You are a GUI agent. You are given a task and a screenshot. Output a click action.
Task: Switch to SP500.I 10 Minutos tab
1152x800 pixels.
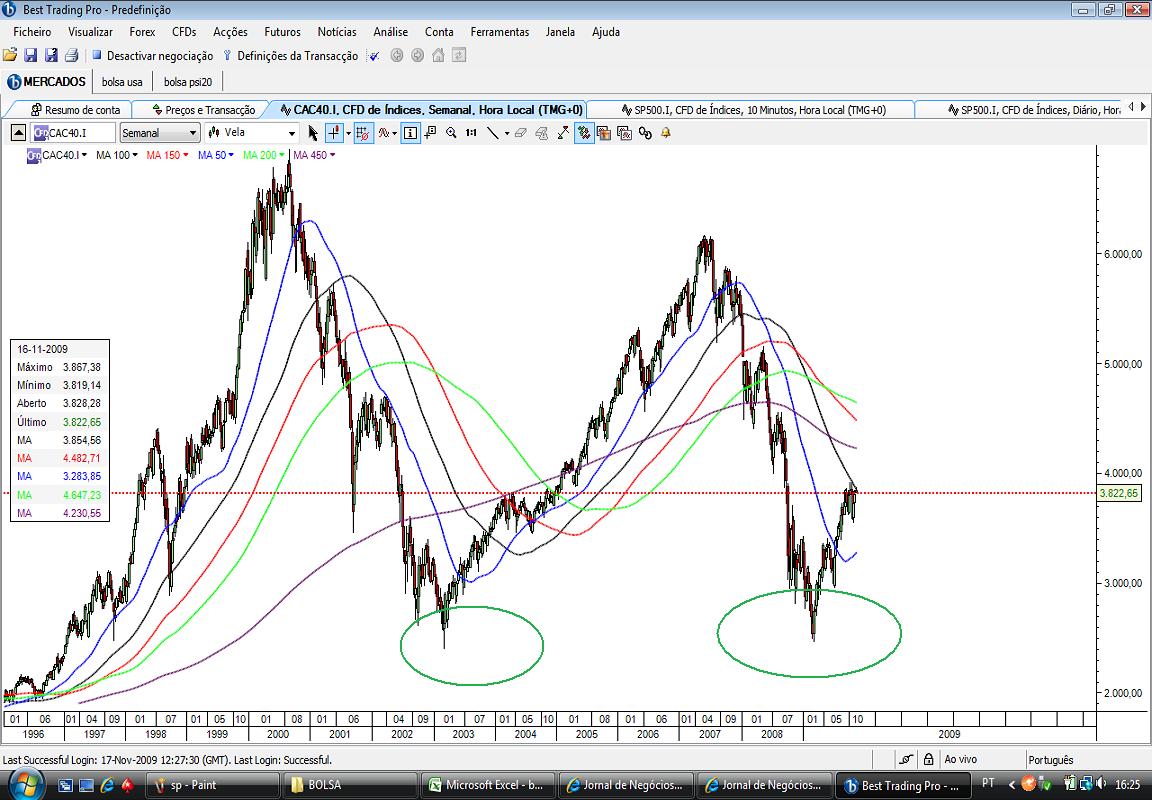coord(753,110)
